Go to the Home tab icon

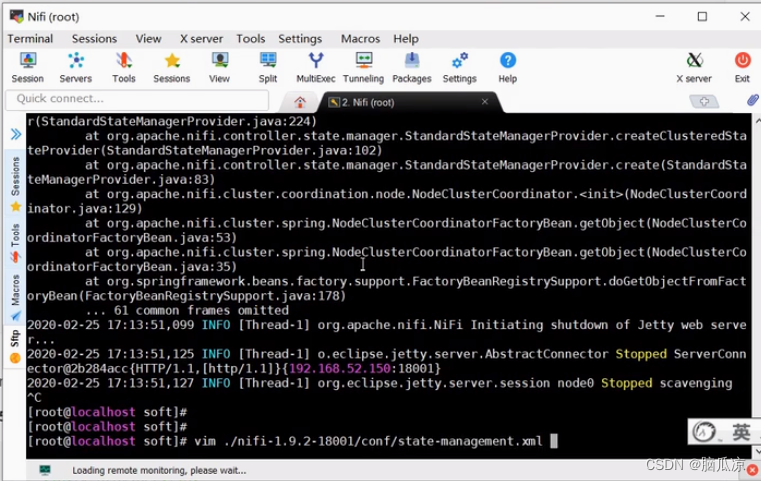pyautogui.click(x=300, y=102)
